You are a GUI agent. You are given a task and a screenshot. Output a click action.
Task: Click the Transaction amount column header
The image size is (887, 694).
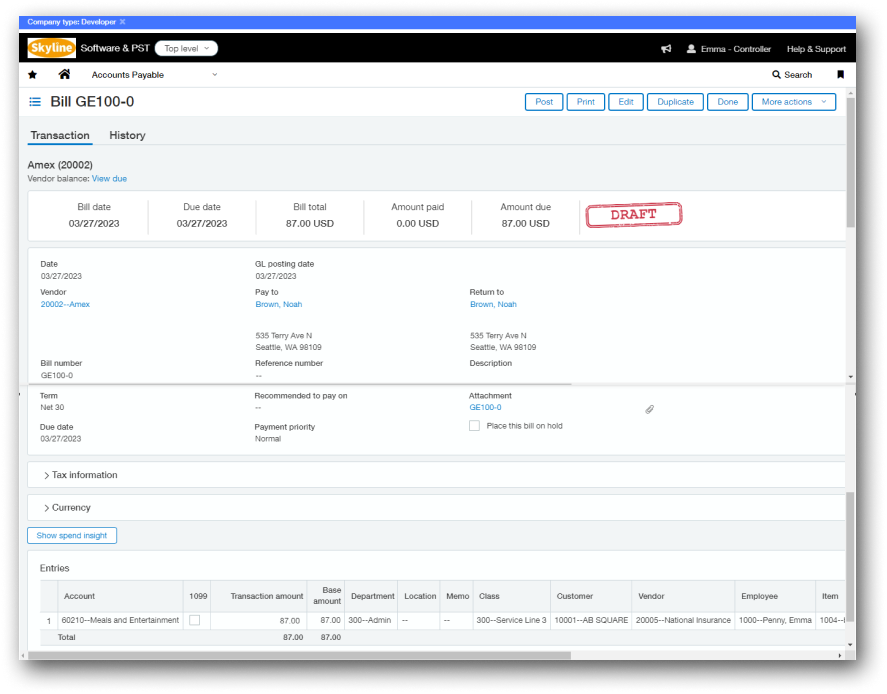coord(259,596)
